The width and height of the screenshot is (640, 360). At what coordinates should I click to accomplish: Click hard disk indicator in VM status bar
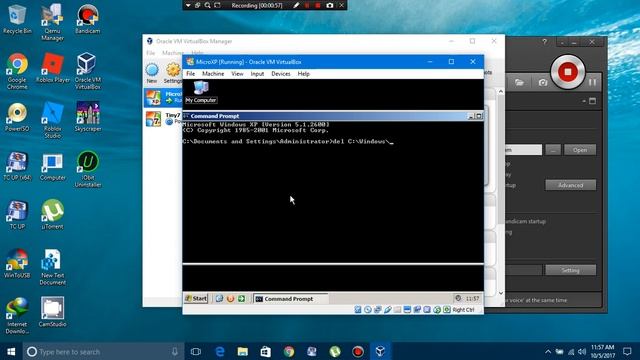coord(358,310)
